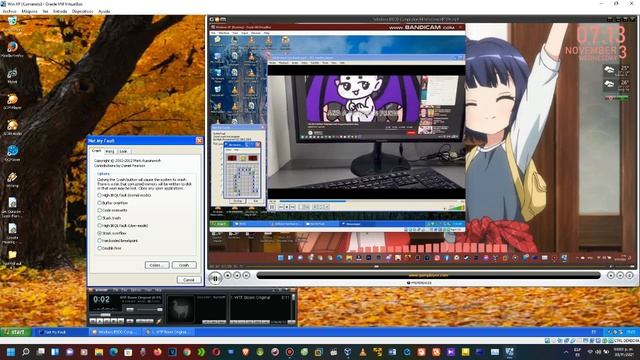Open Opera browser from host taskbar
Image resolution: width=640 pixels, height=360 pixels.
click(x=216, y=352)
